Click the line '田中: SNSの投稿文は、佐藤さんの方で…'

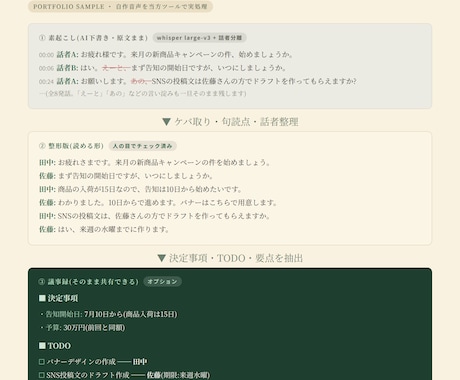pyautogui.click(x=155, y=216)
